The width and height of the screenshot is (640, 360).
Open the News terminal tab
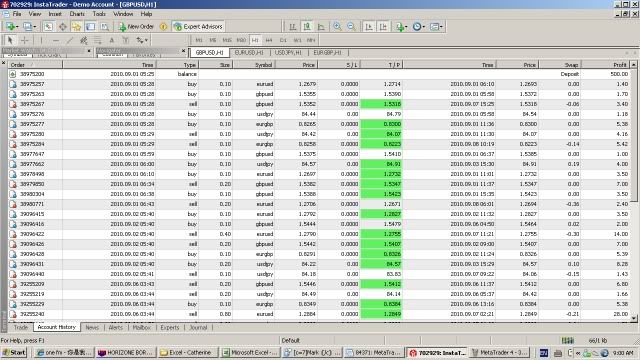pos(92,327)
